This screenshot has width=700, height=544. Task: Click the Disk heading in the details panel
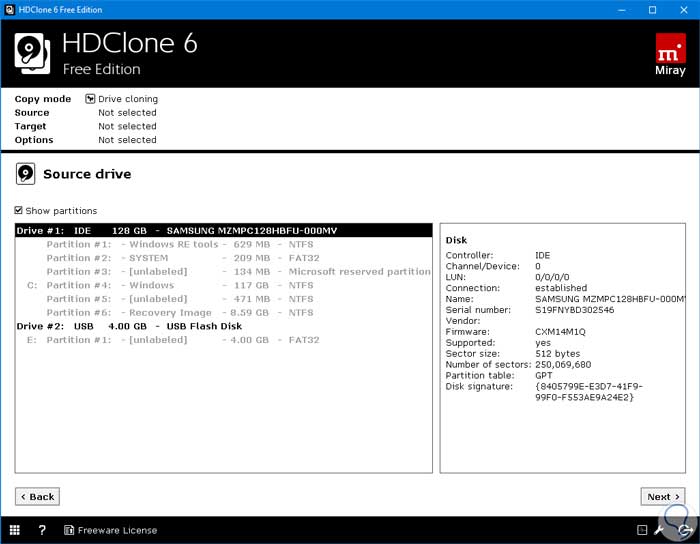pyautogui.click(x=456, y=240)
